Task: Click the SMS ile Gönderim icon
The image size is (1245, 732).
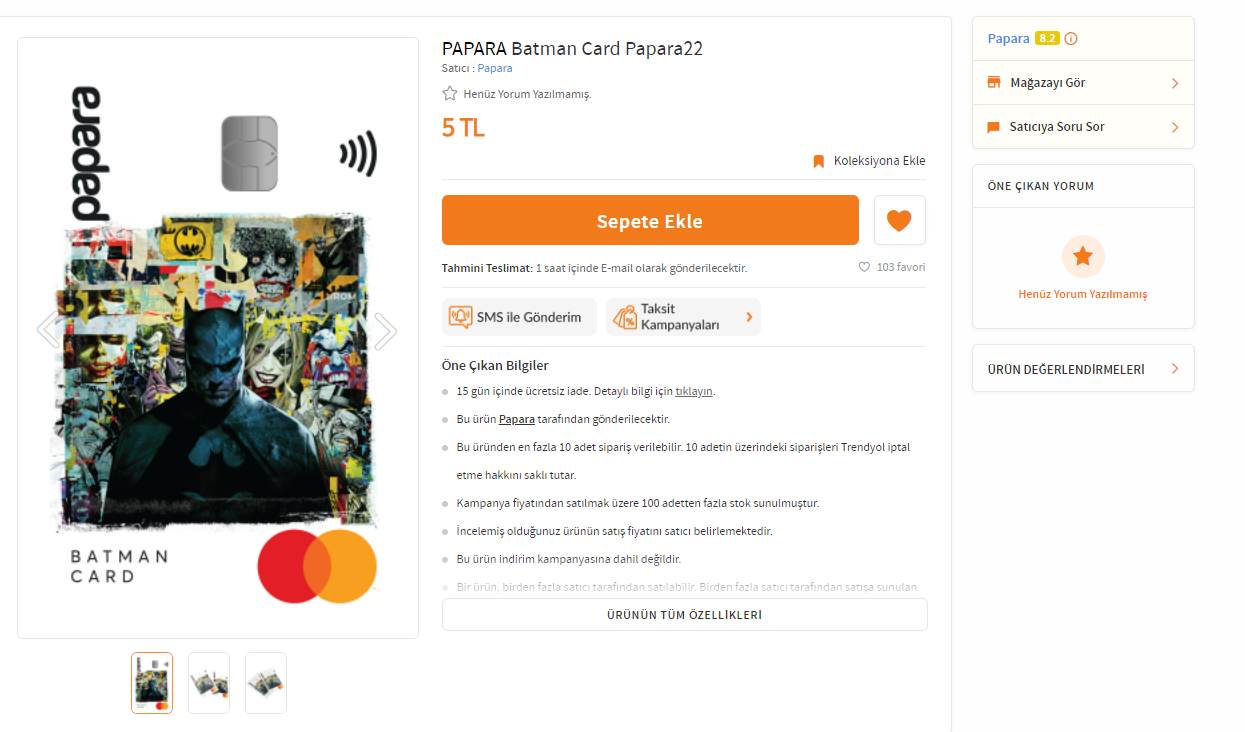Action: [x=460, y=317]
